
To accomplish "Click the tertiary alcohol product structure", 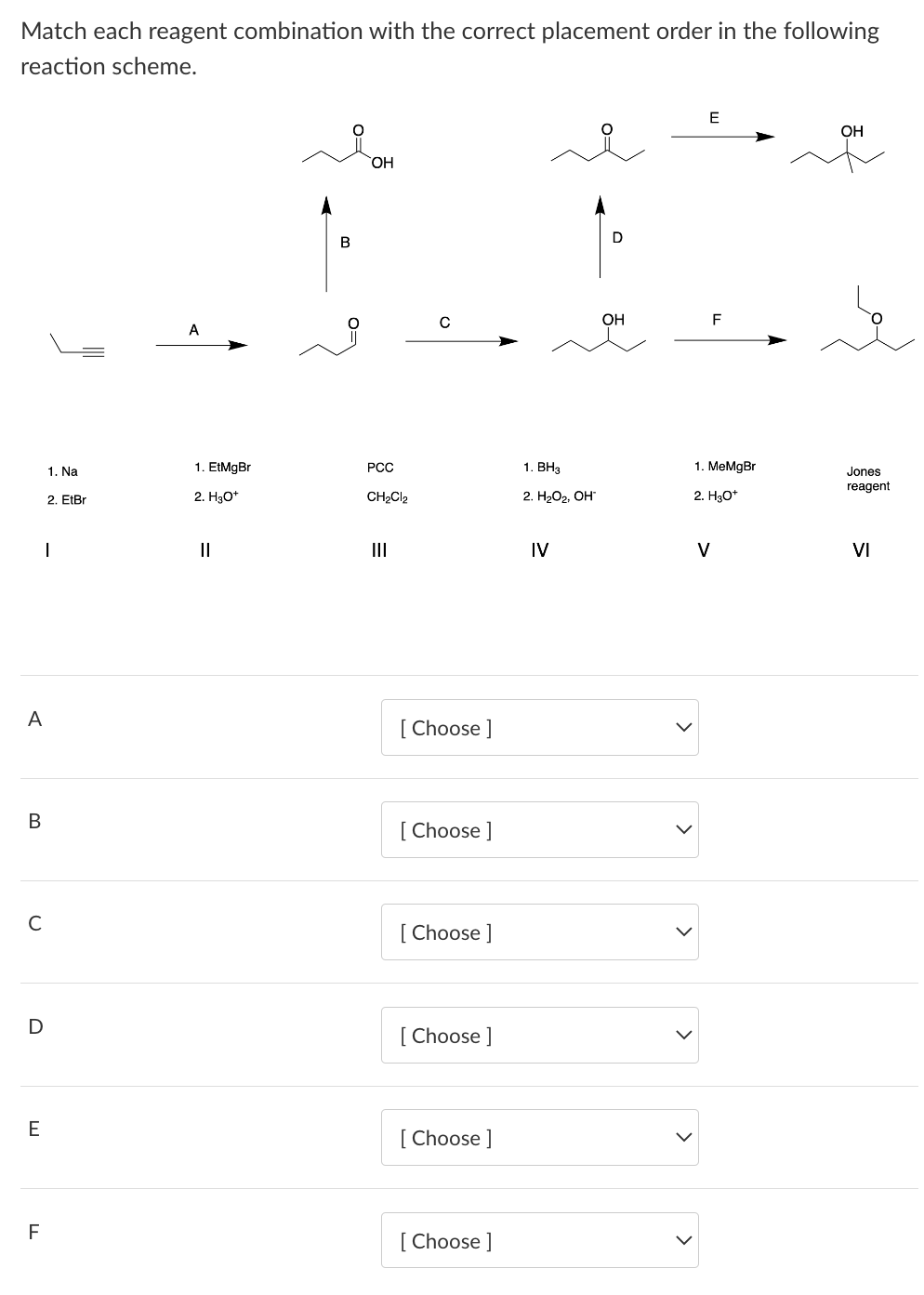I will [x=842, y=151].
